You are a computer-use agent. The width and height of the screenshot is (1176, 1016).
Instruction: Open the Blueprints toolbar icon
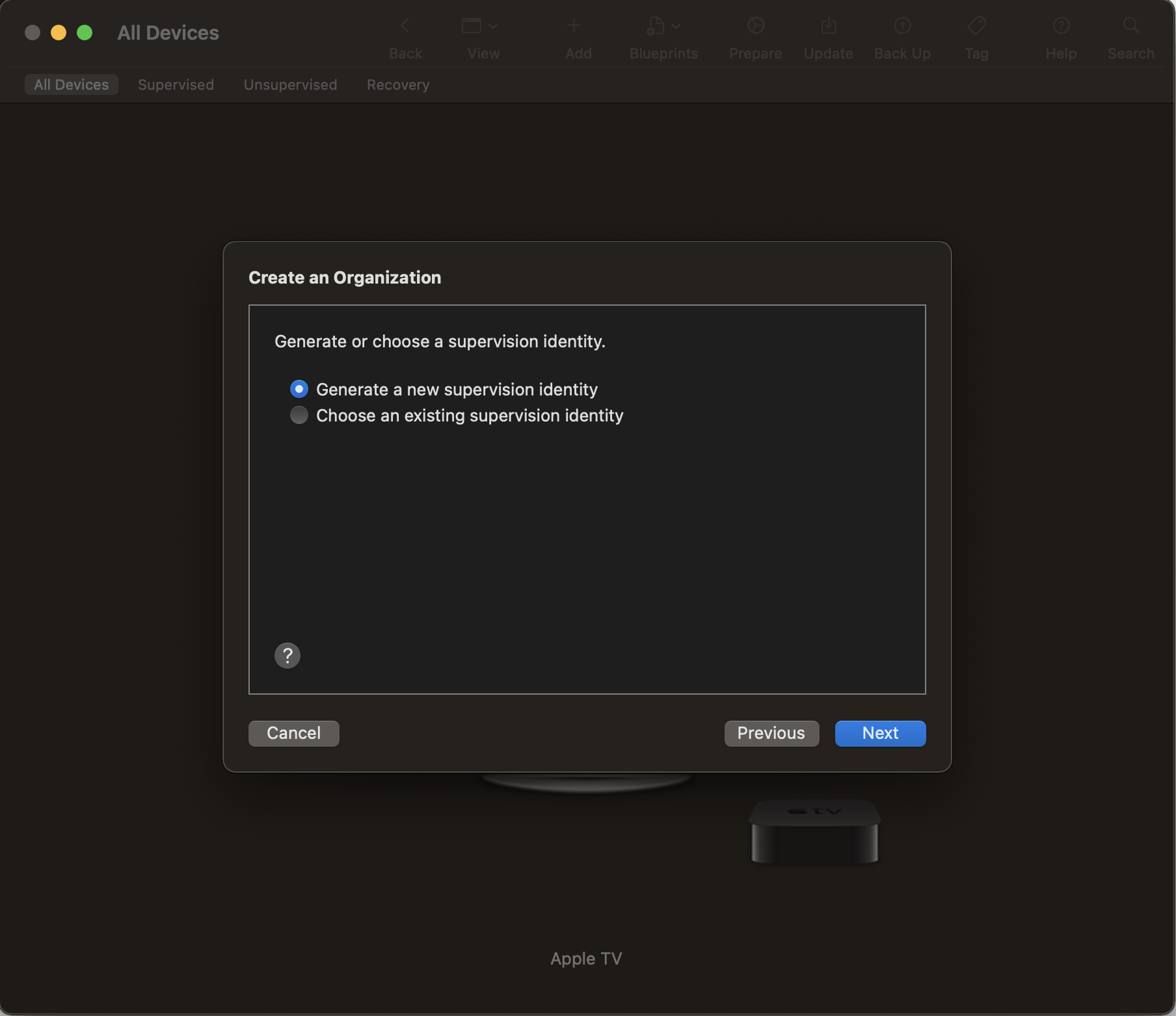655,26
